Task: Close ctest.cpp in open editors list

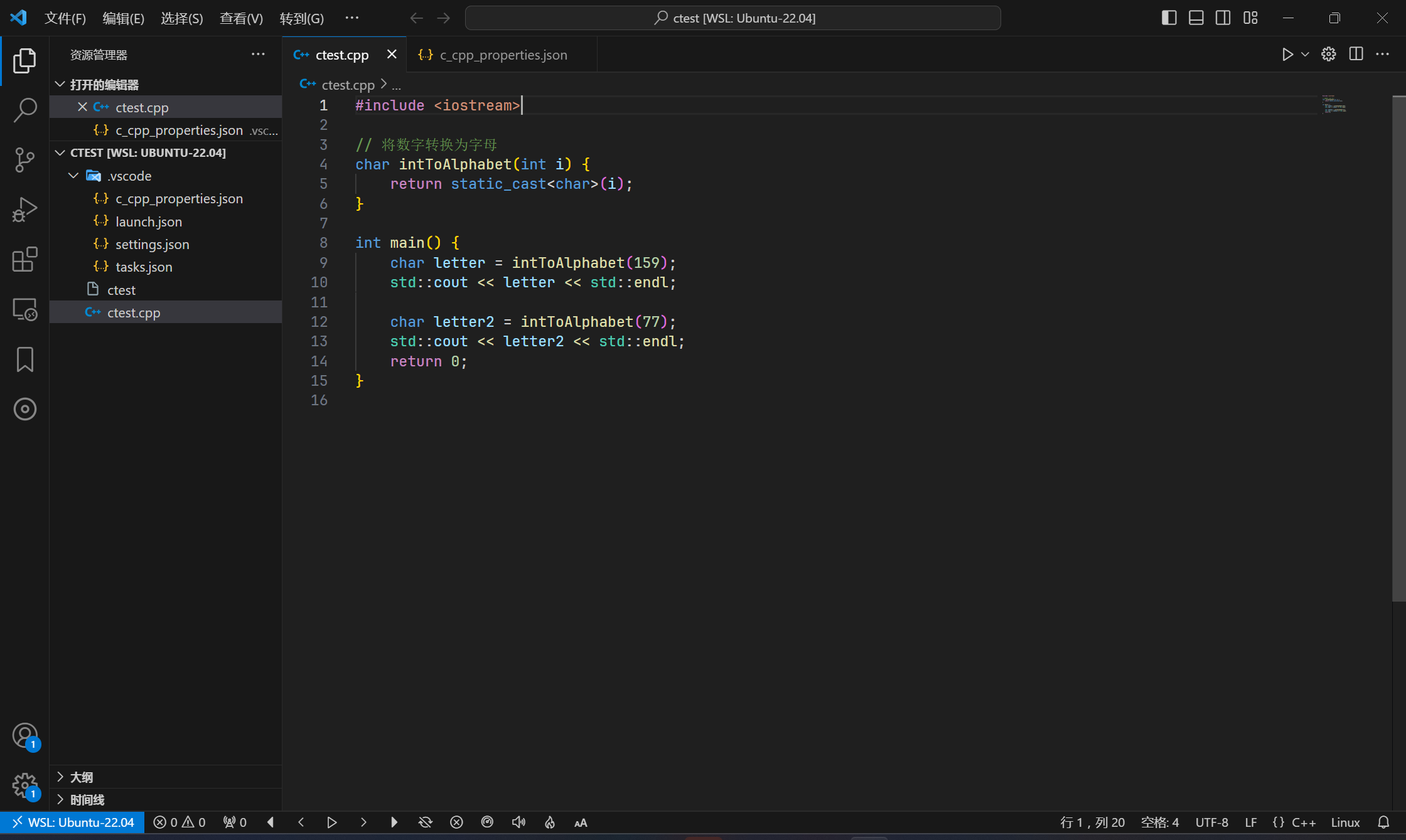Action: coord(82,107)
